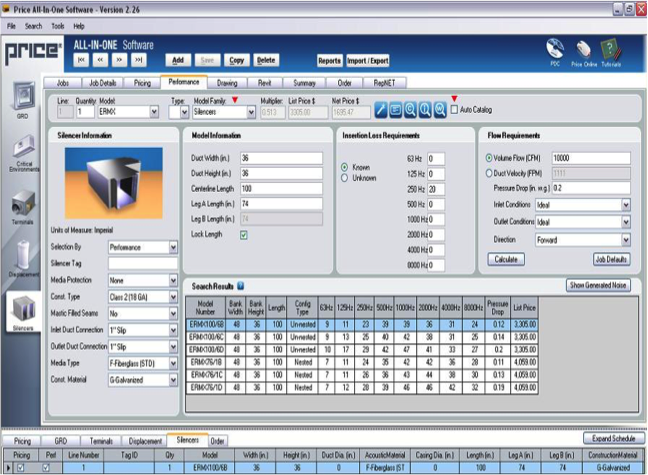Image resolution: width=648 pixels, height=475 pixels.
Task: Select the Duct Velocity (FPM) option
Action: point(489,173)
